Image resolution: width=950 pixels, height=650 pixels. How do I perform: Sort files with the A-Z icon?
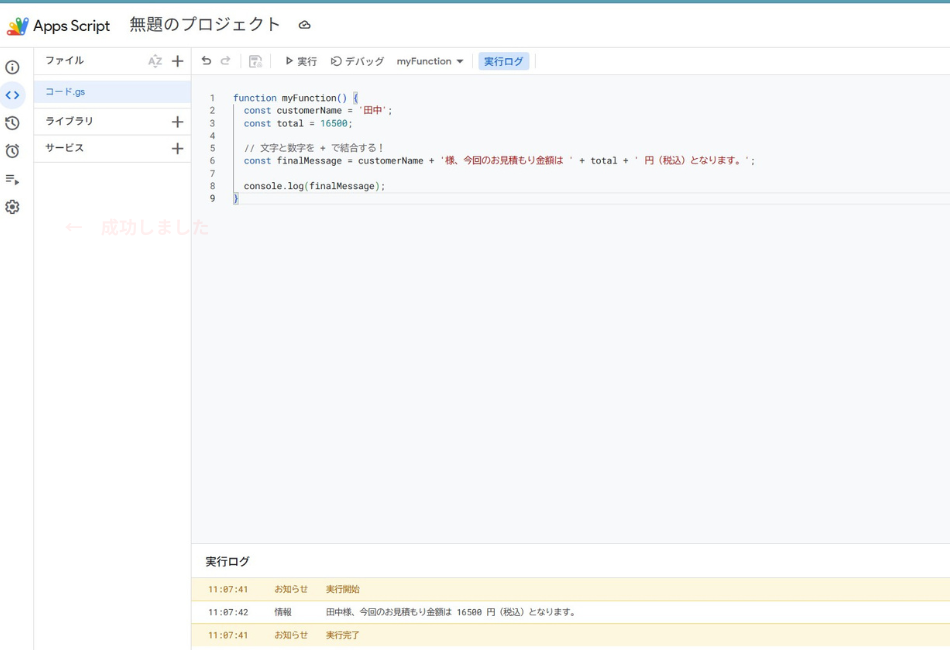click(x=153, y=60)
